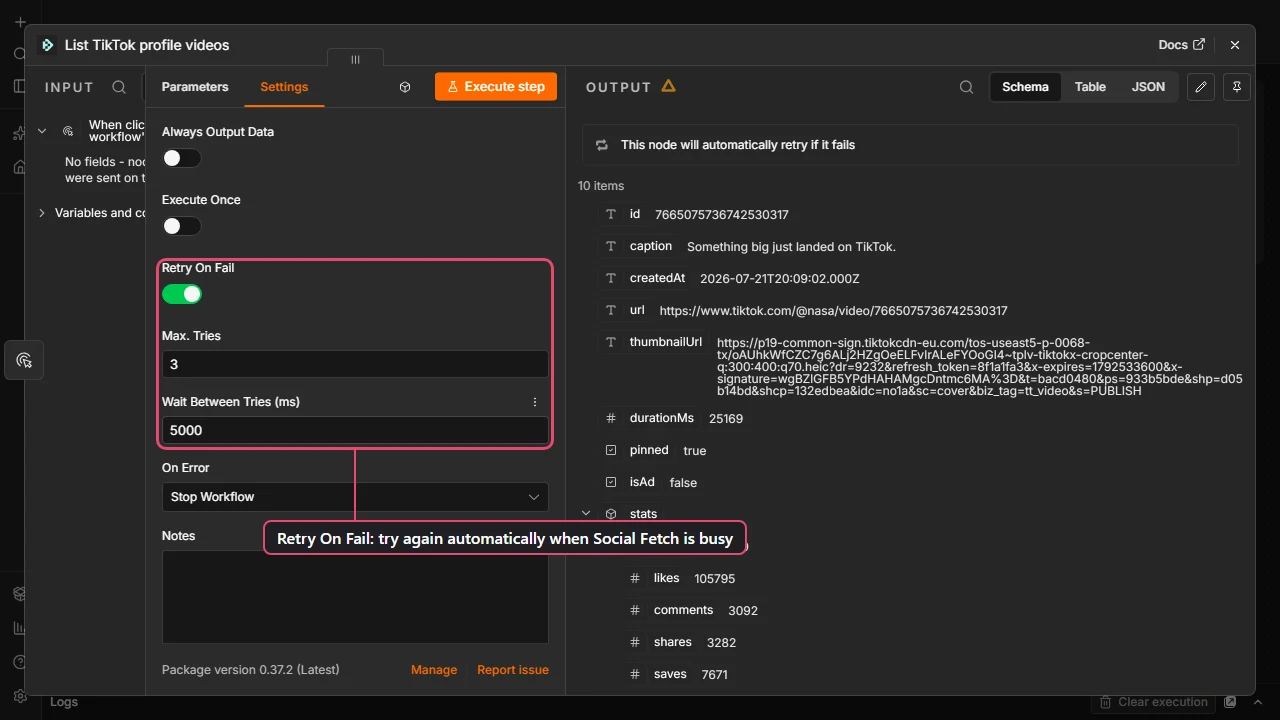Viewport: 1280px width, 720px height.
Task: Click the drag handle above the Settings panel
Action: click(355, 59)
